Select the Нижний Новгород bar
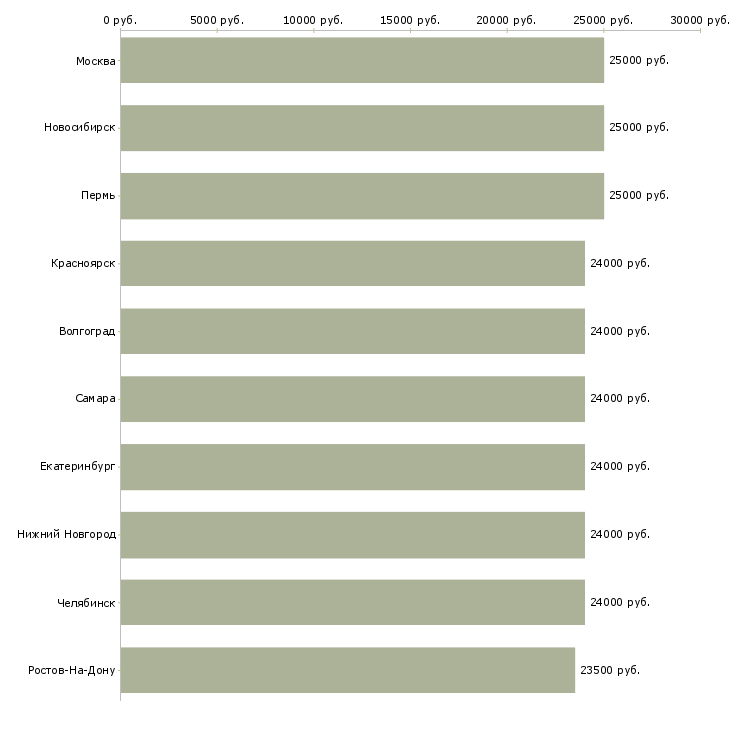 pyautogui.click(x=352, y=534)
